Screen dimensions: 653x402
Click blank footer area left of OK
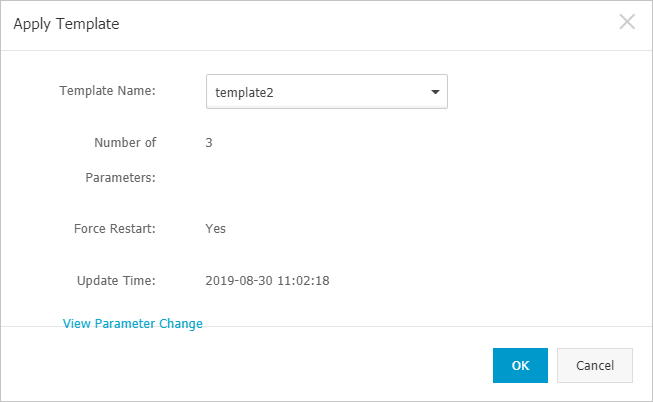(250, 365)
